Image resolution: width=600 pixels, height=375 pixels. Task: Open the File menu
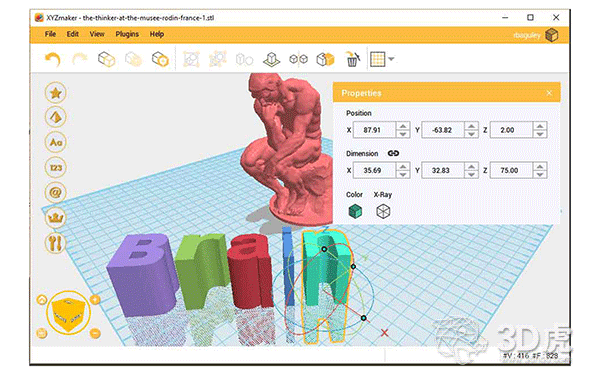(x=50, y=34)
